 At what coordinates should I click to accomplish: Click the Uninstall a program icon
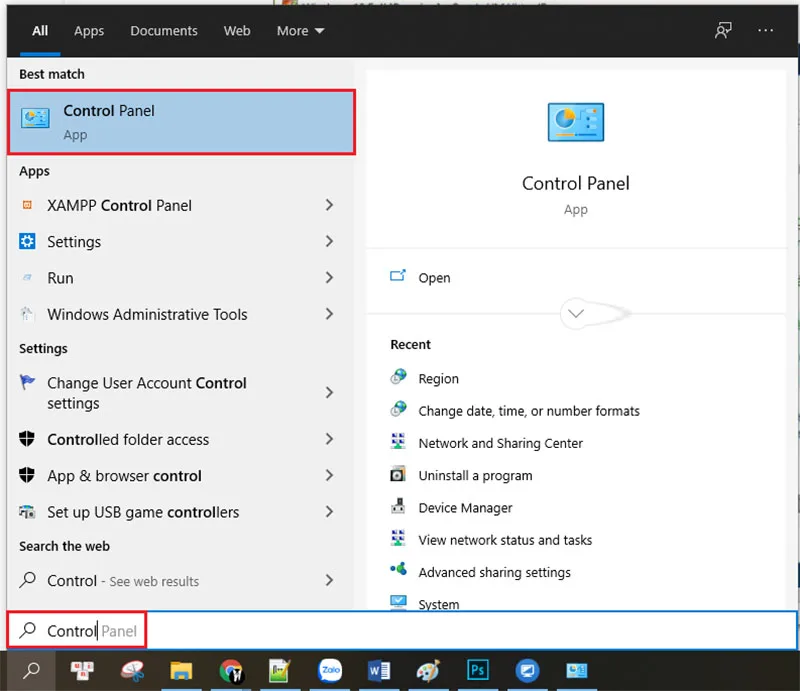[398, 474]
